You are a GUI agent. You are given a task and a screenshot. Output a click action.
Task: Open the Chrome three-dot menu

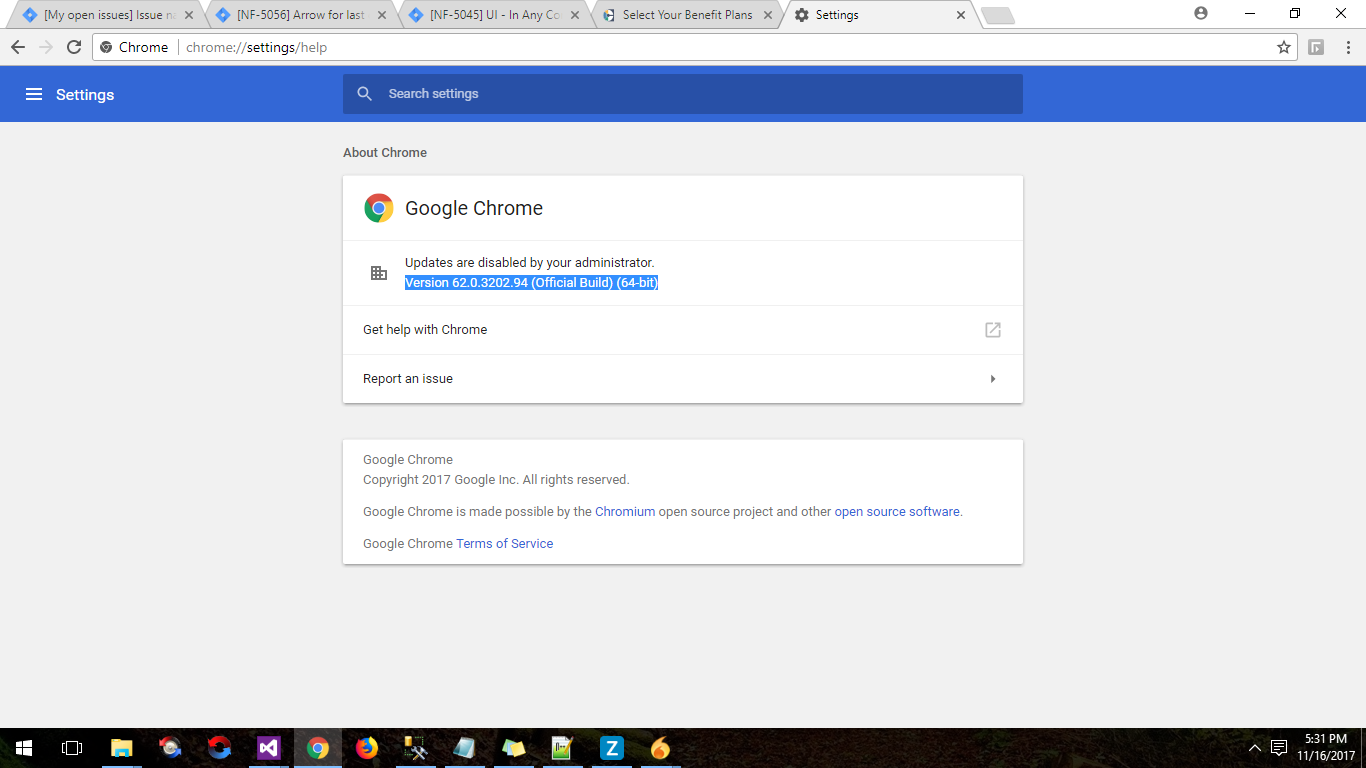pos(1347,47)
